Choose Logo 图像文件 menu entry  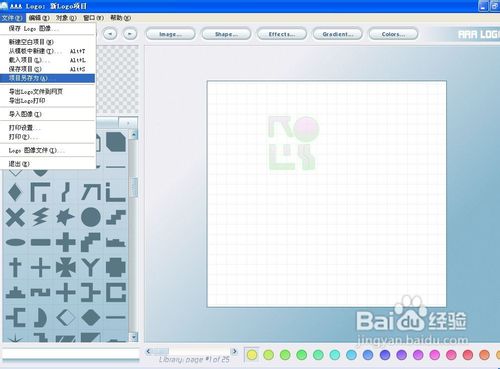47,150
